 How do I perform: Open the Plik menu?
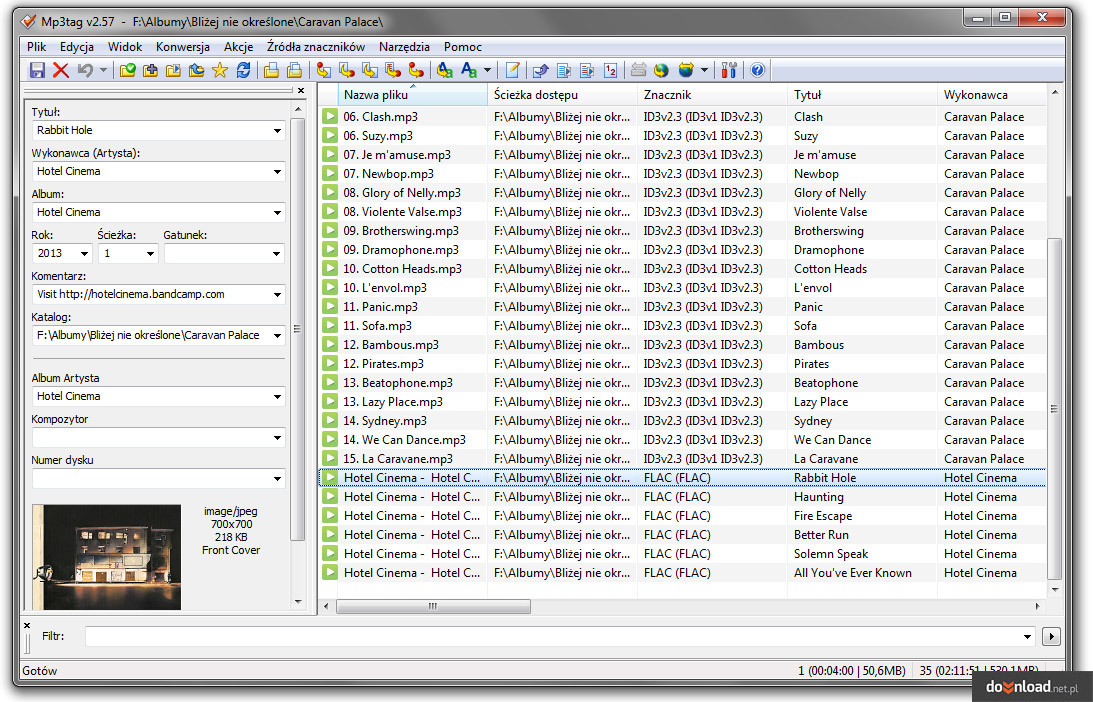36,47
